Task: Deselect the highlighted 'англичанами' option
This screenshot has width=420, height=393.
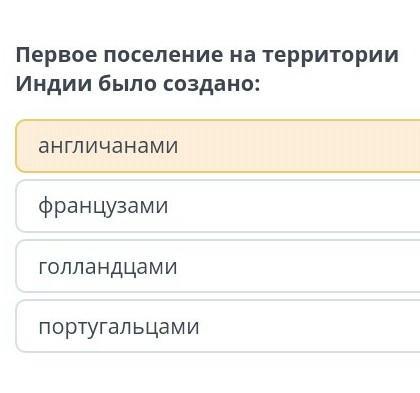Action: (x=218, y=146)
